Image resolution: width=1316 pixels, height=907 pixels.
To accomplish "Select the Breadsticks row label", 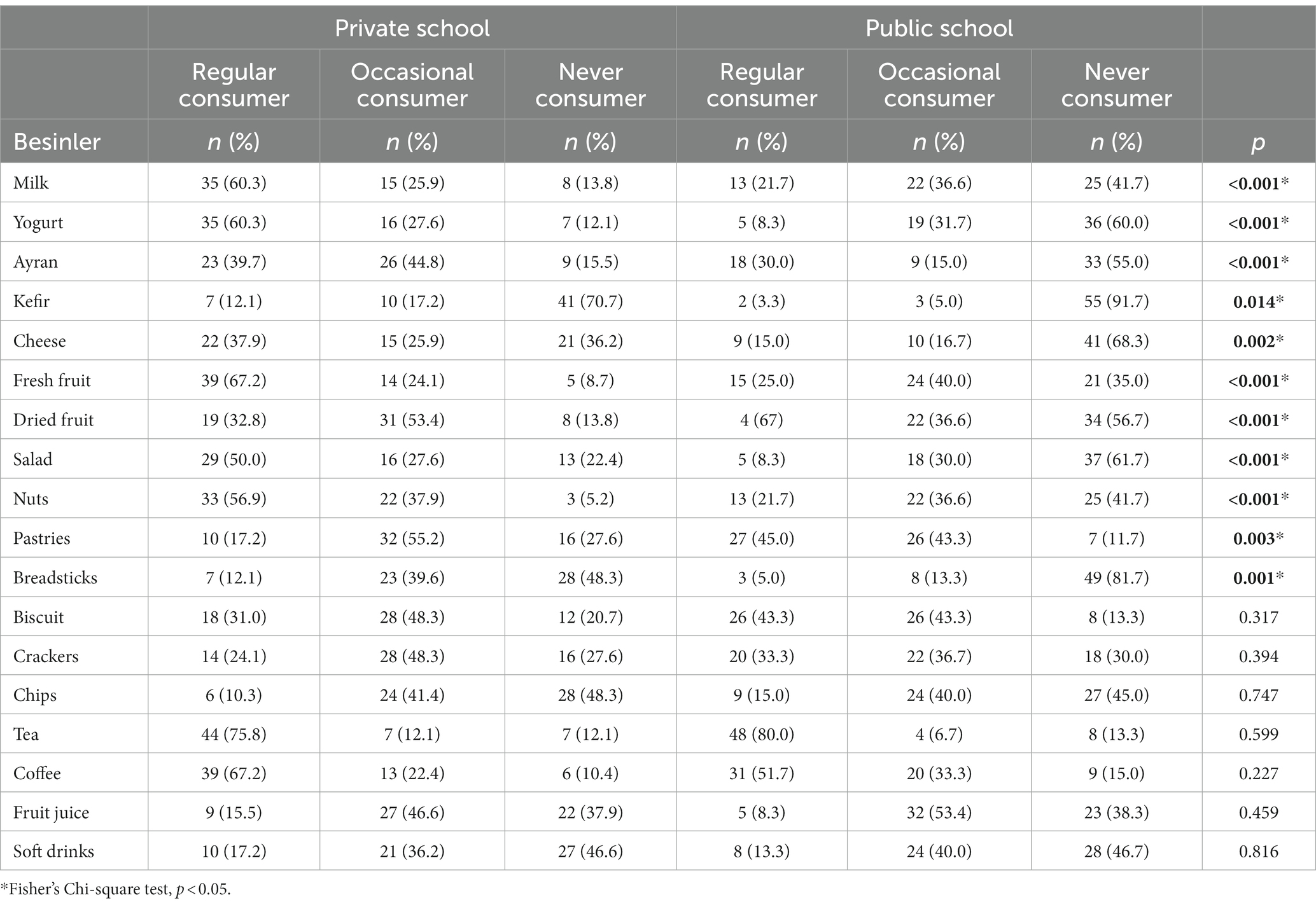I will point(55,578).
